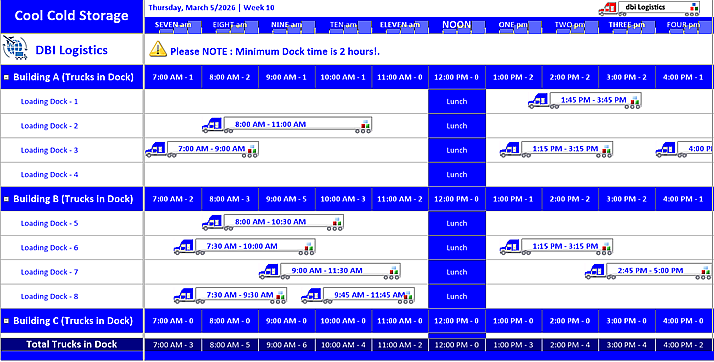Click Lunch block on Loading Dock 2

click(x=457, y=126)
